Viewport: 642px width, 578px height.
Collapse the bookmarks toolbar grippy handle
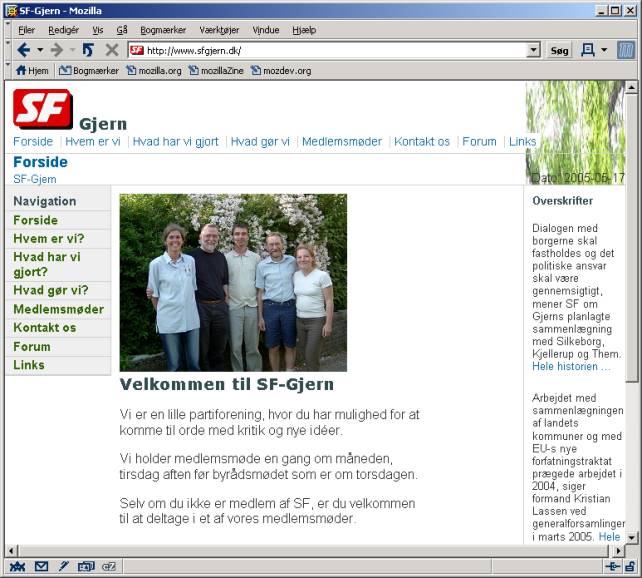[7, 70]
